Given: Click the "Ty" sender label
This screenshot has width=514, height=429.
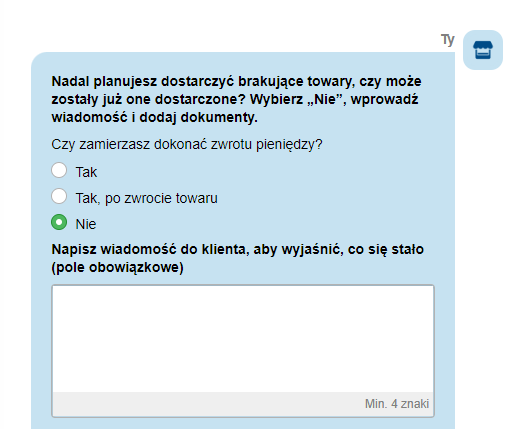Looking at the screenshot, I should [x=448, y=40].
